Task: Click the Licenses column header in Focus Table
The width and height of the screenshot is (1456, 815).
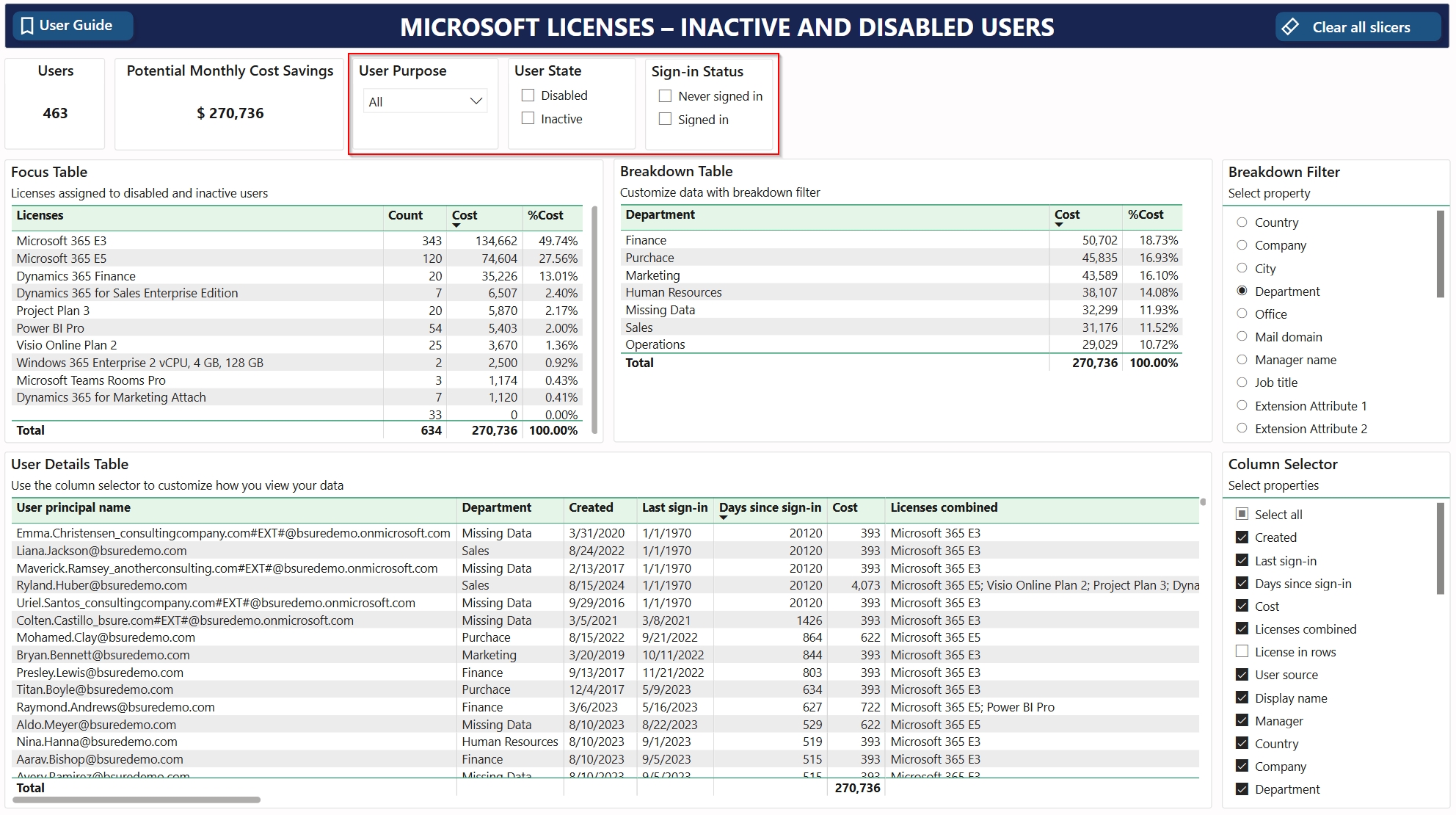Action: [40, 215]
